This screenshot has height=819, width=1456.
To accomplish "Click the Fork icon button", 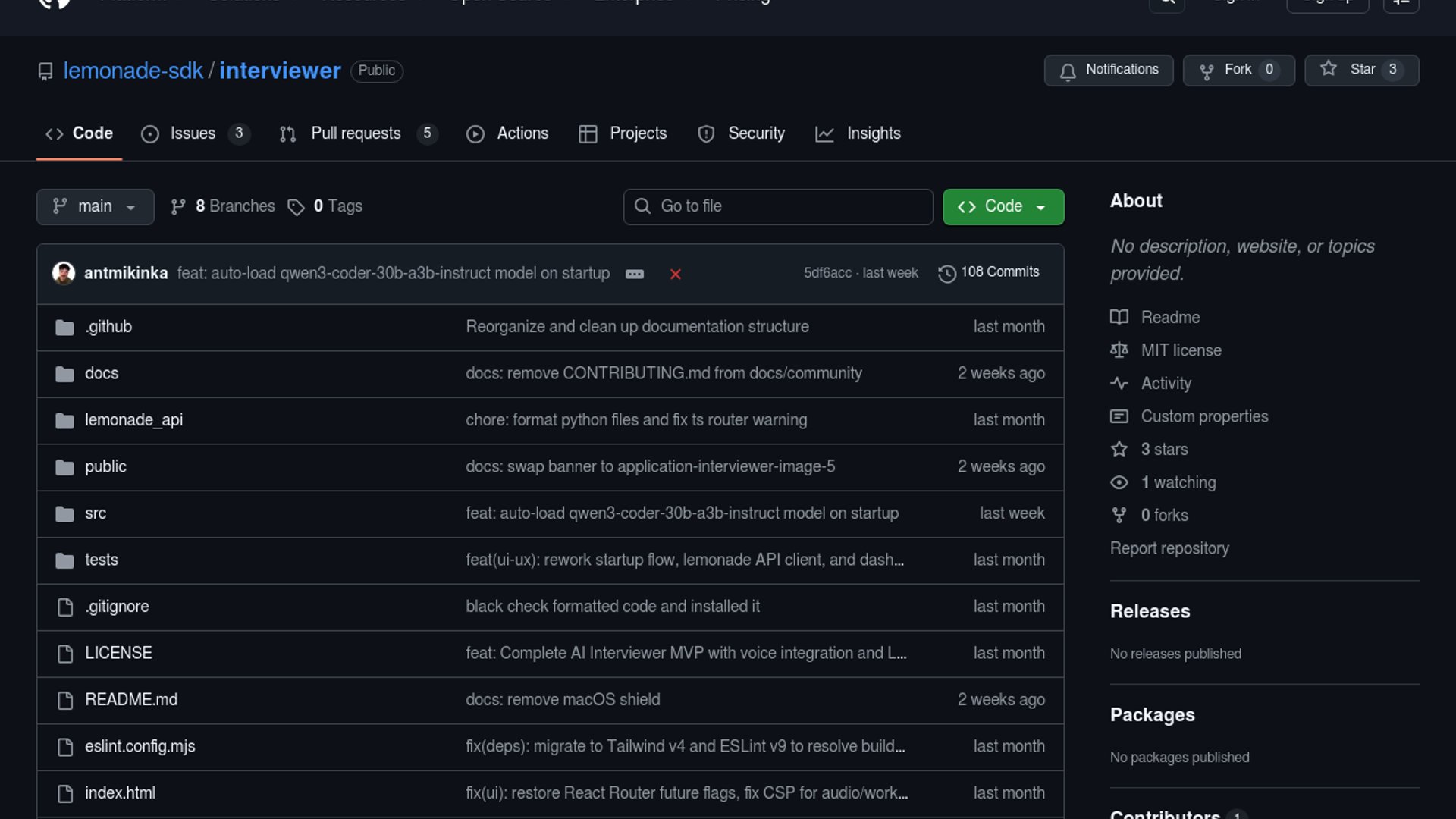I will (1207, 71).
